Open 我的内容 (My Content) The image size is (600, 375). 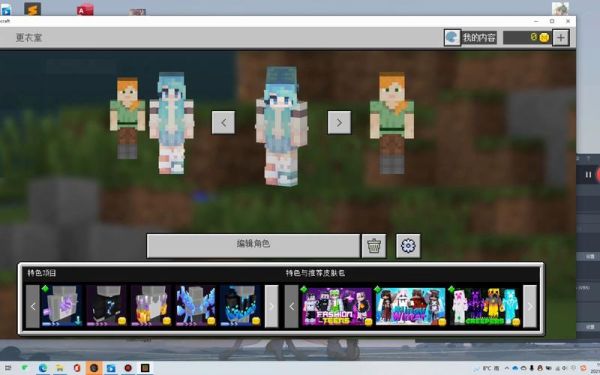pyautogui.click(x=479, y=38)
